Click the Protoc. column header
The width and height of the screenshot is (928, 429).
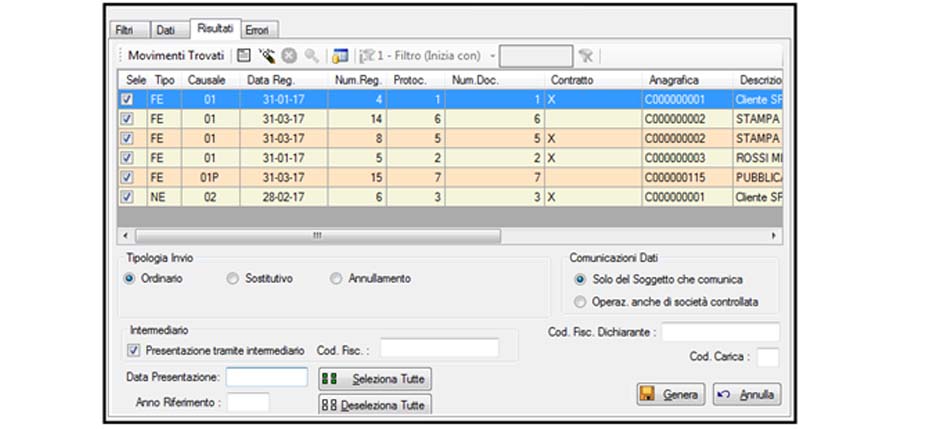(416, 80)
